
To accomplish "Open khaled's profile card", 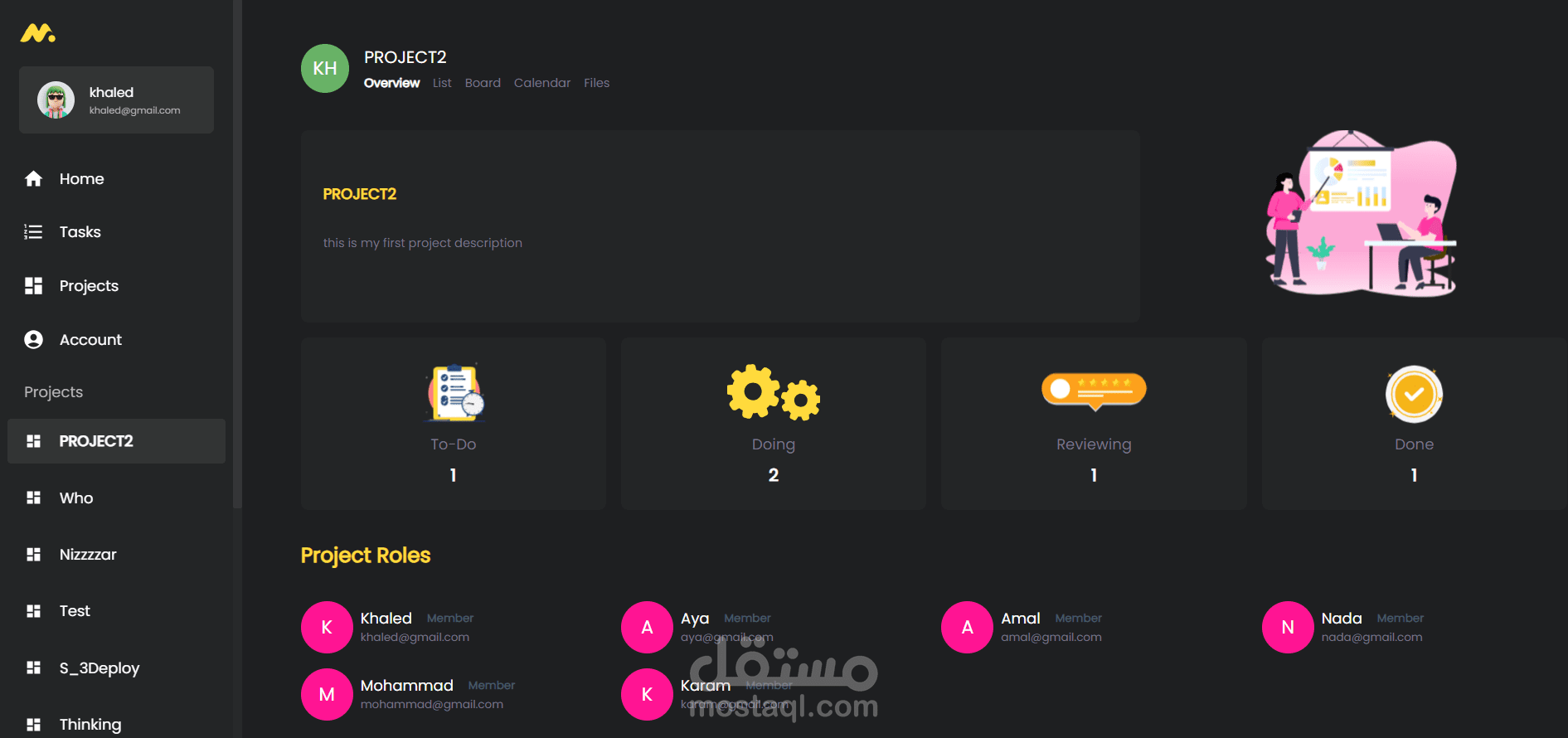I will [x=116, y=100].
